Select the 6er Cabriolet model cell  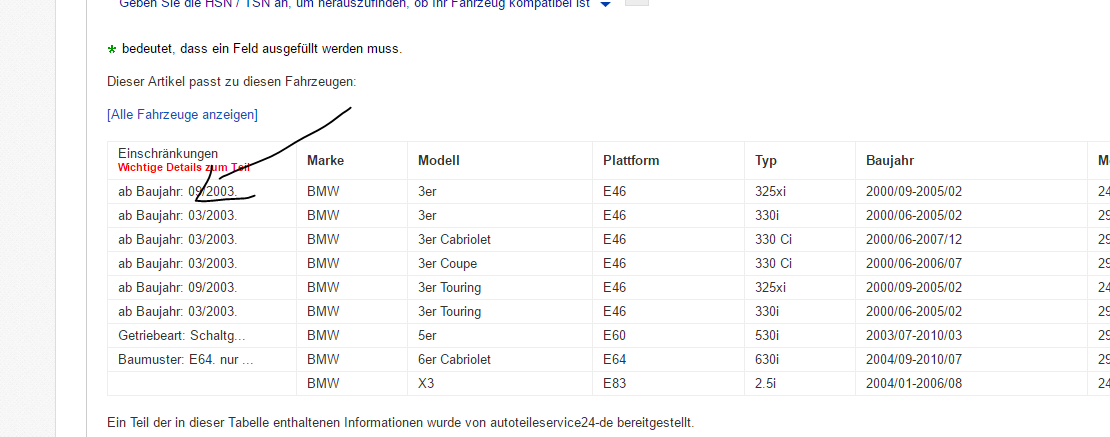454,360
